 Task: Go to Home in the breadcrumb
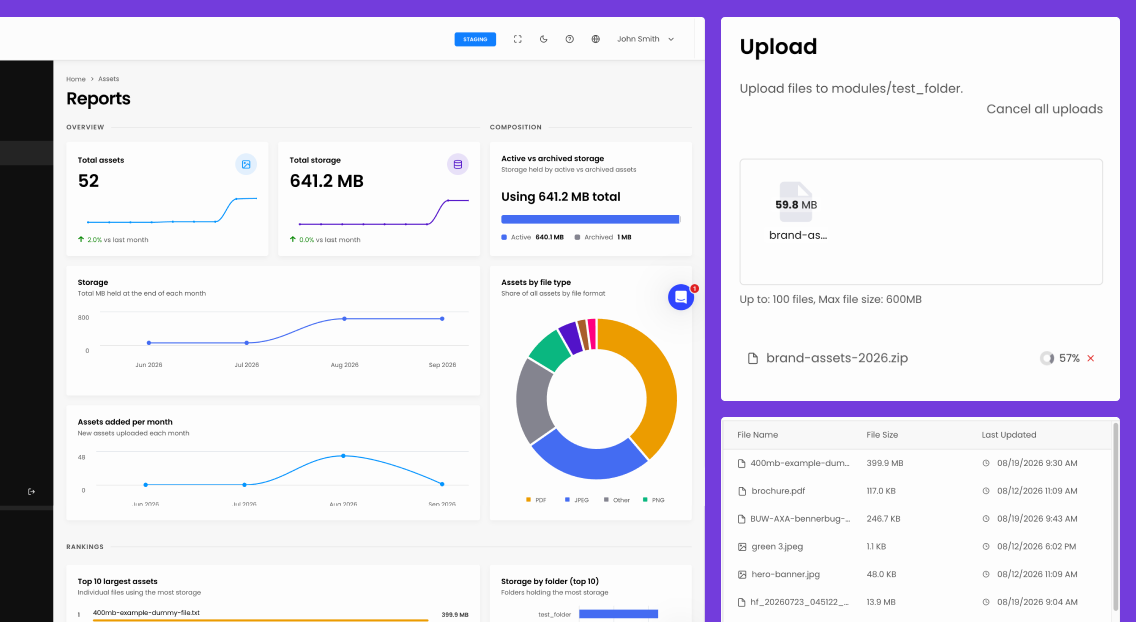pyautogui.click(x=76, y=79)
